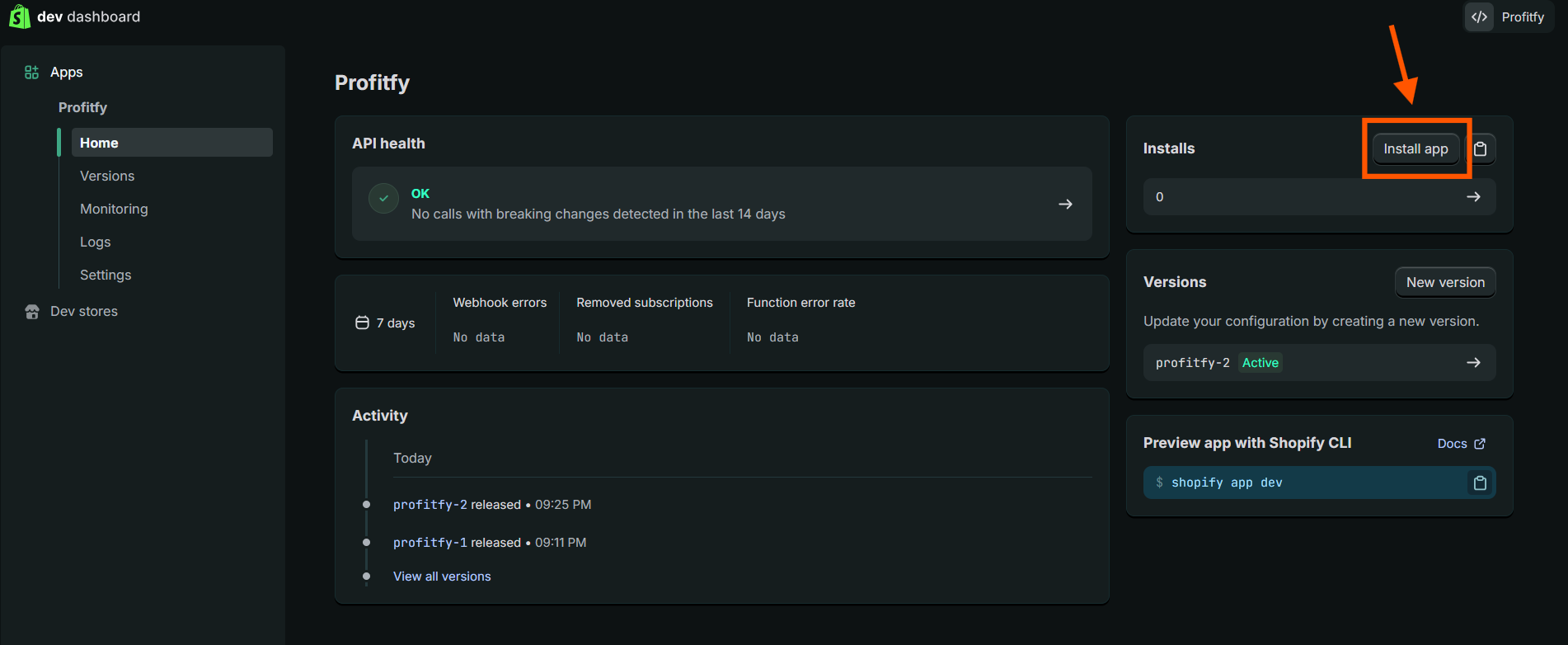Click the green API health checkmark icon

pos(383,199)
